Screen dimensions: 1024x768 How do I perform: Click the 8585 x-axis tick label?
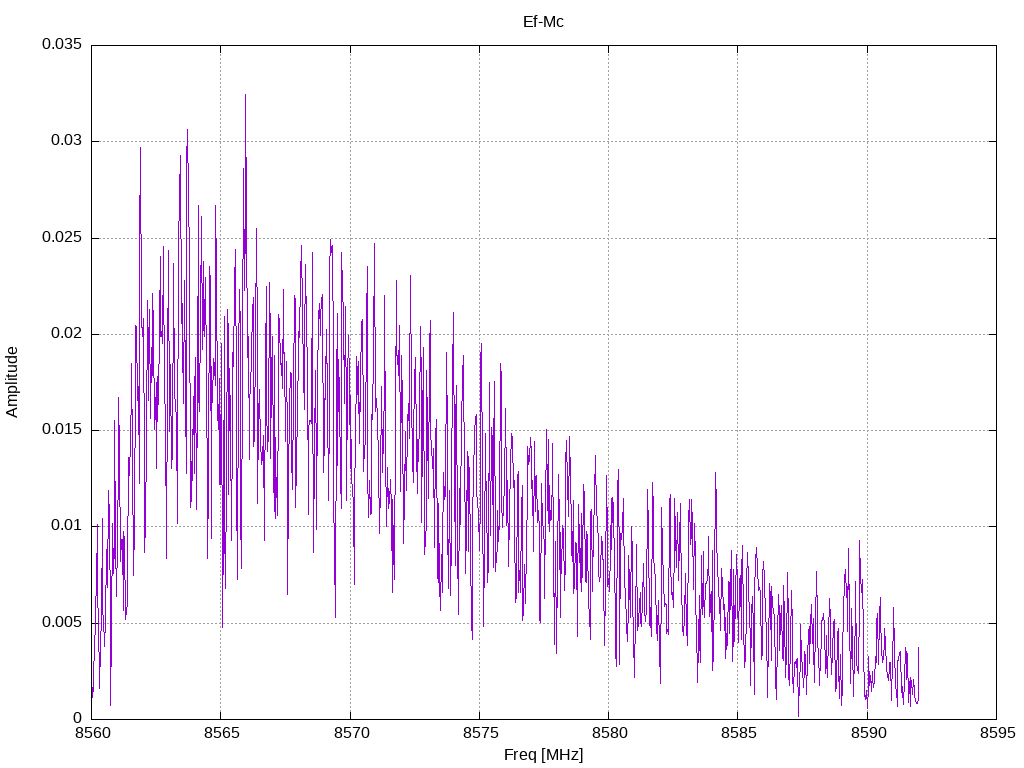738,733
